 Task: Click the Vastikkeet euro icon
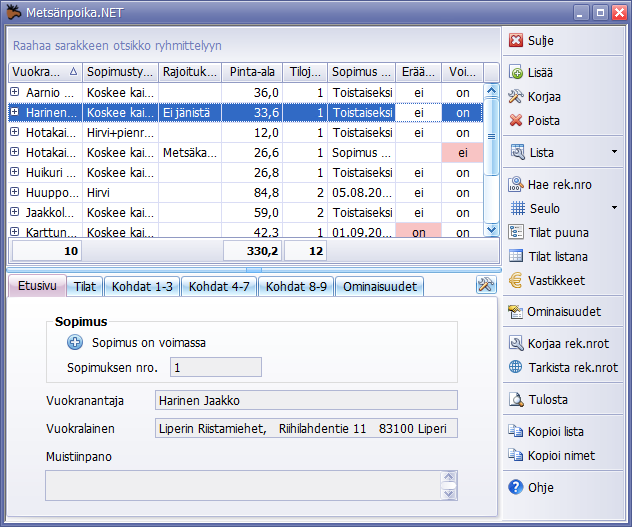pos(516,281)
